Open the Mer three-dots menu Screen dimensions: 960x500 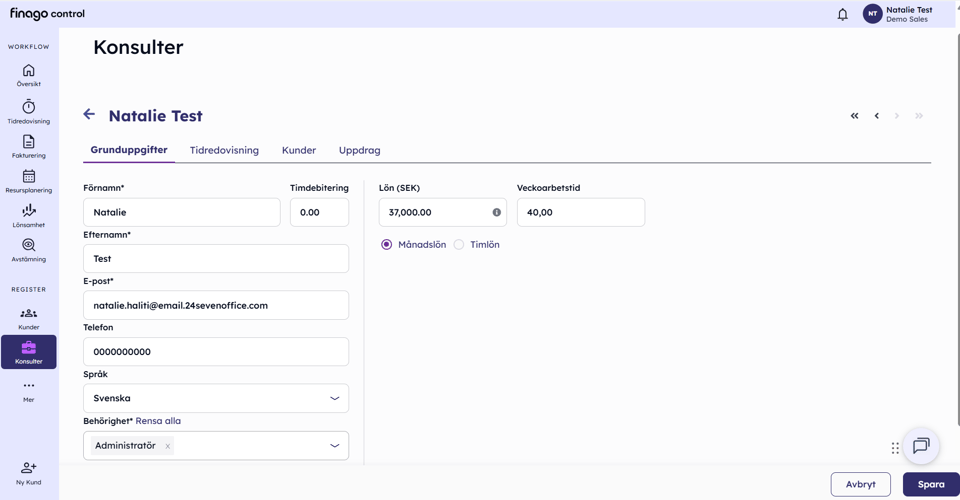point(29,386)
